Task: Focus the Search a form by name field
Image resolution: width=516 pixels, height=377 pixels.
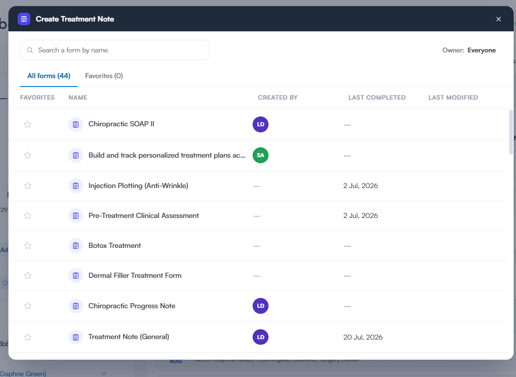Action: (x=115, y=50)
